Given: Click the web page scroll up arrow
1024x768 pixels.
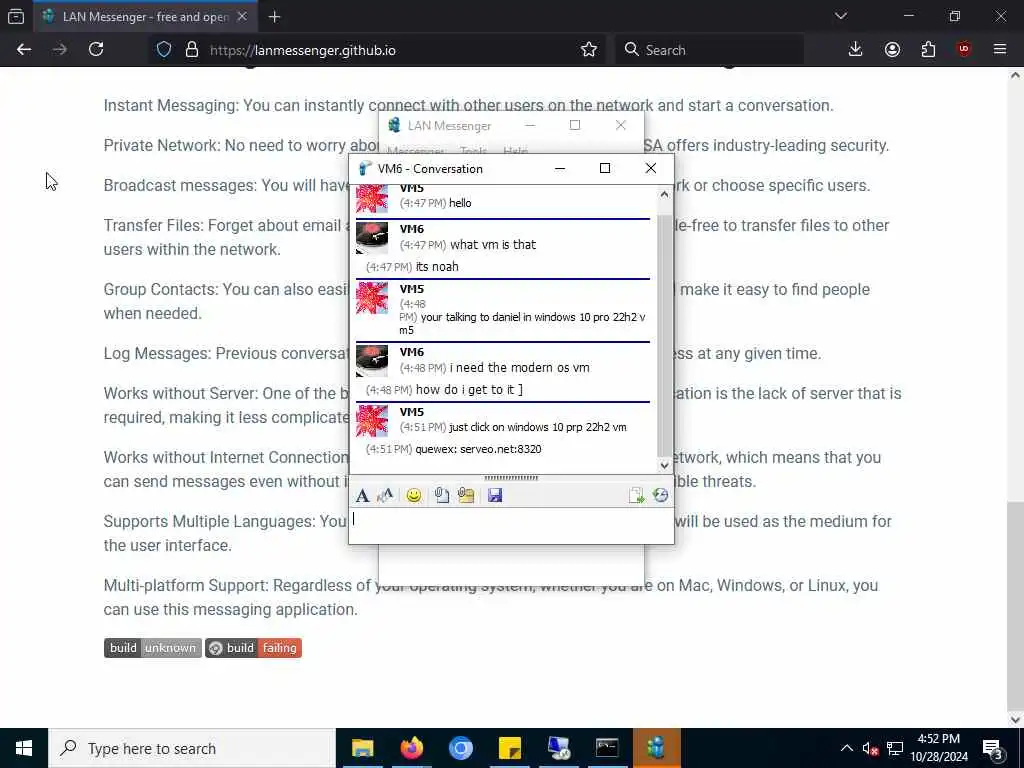Looking at the screenshot, I should pos(1016,75).
